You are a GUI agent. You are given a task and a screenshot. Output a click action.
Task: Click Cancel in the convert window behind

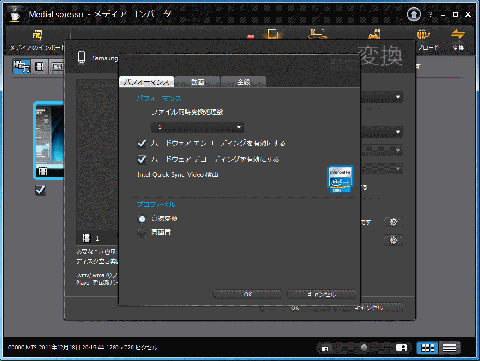tap(369, 308)
